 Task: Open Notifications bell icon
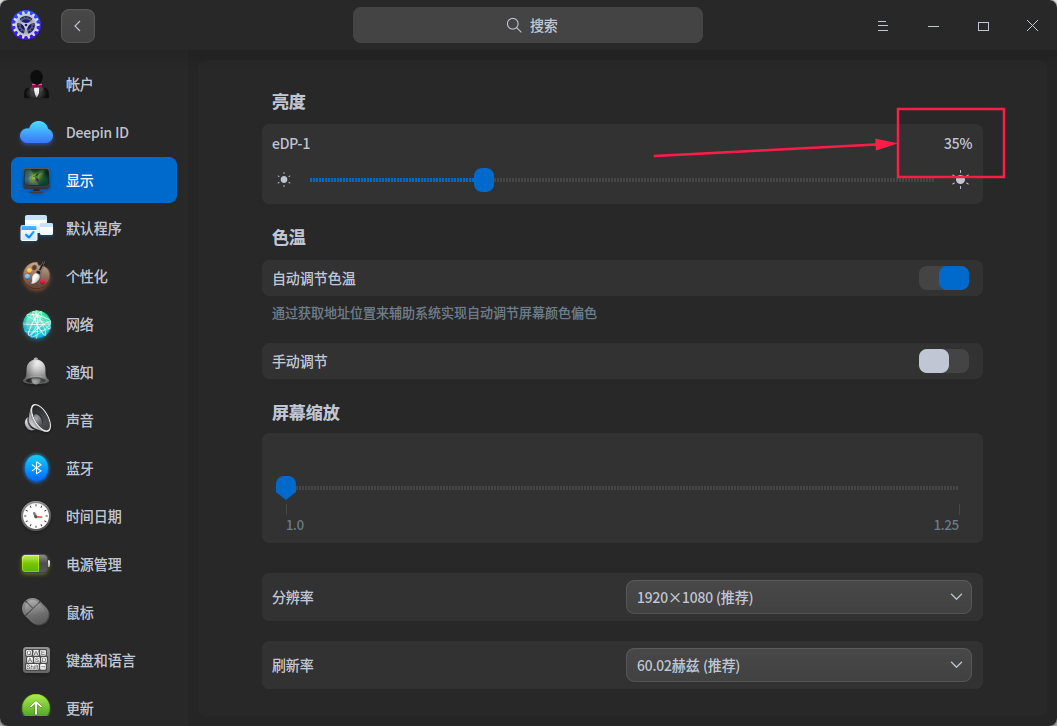[37, 372]
